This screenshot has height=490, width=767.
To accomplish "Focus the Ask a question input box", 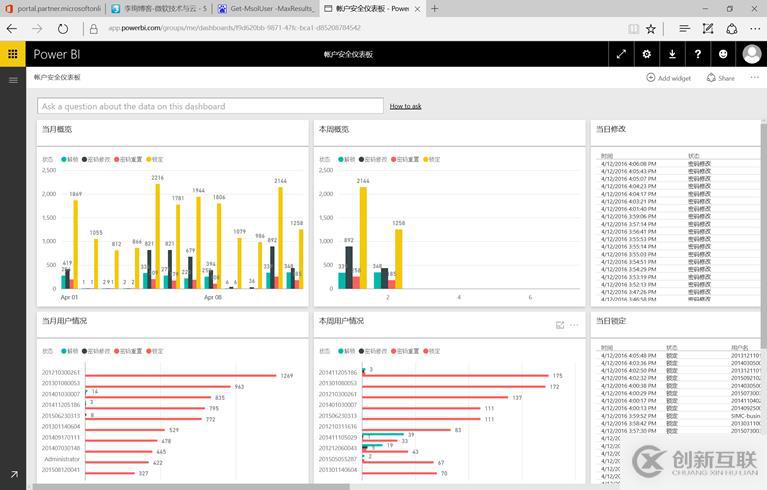I will [x=210, y=106].
